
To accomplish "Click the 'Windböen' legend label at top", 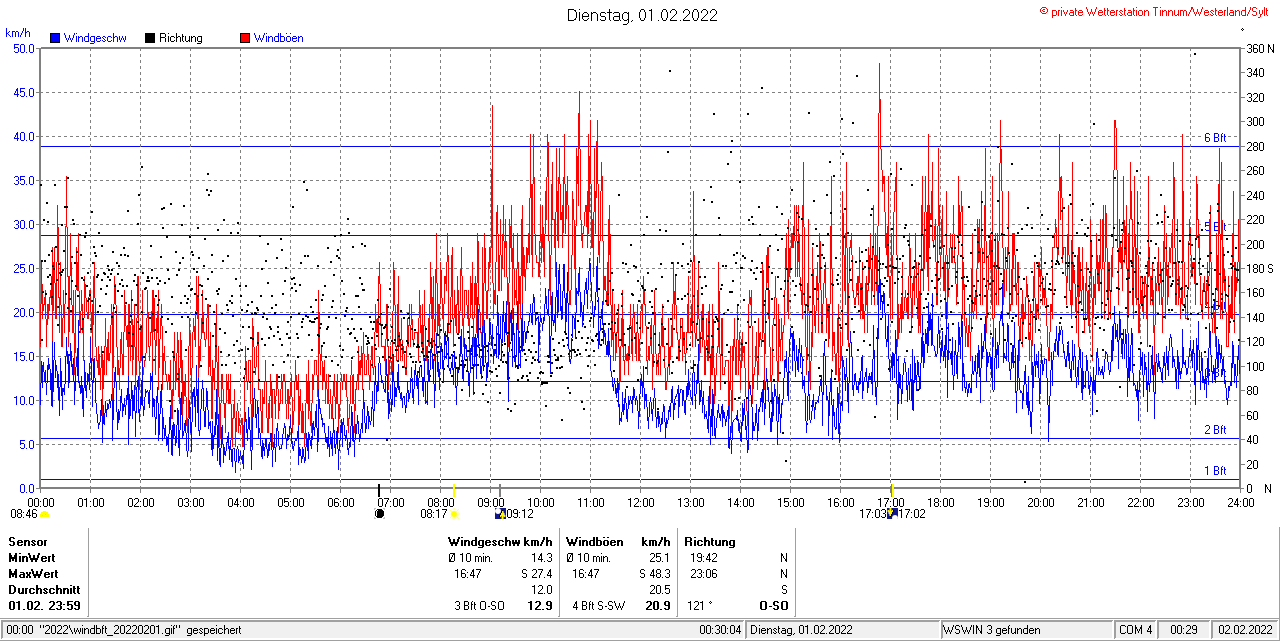I will pos(279,38).
